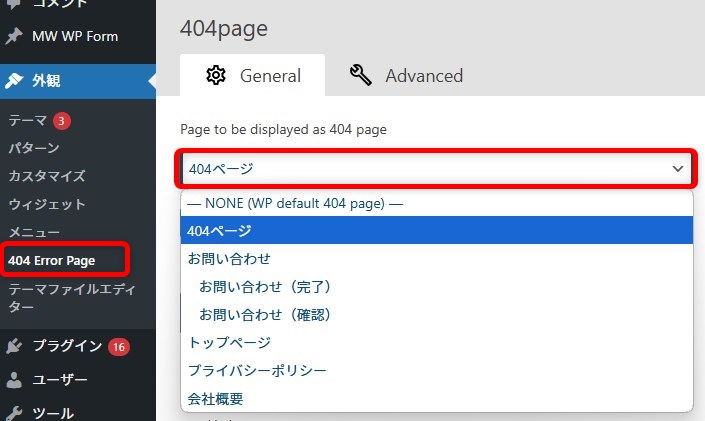The image size is (705, 421).
Task: Click the pin icon beside MW WP Form
Action: click(14, 36)
